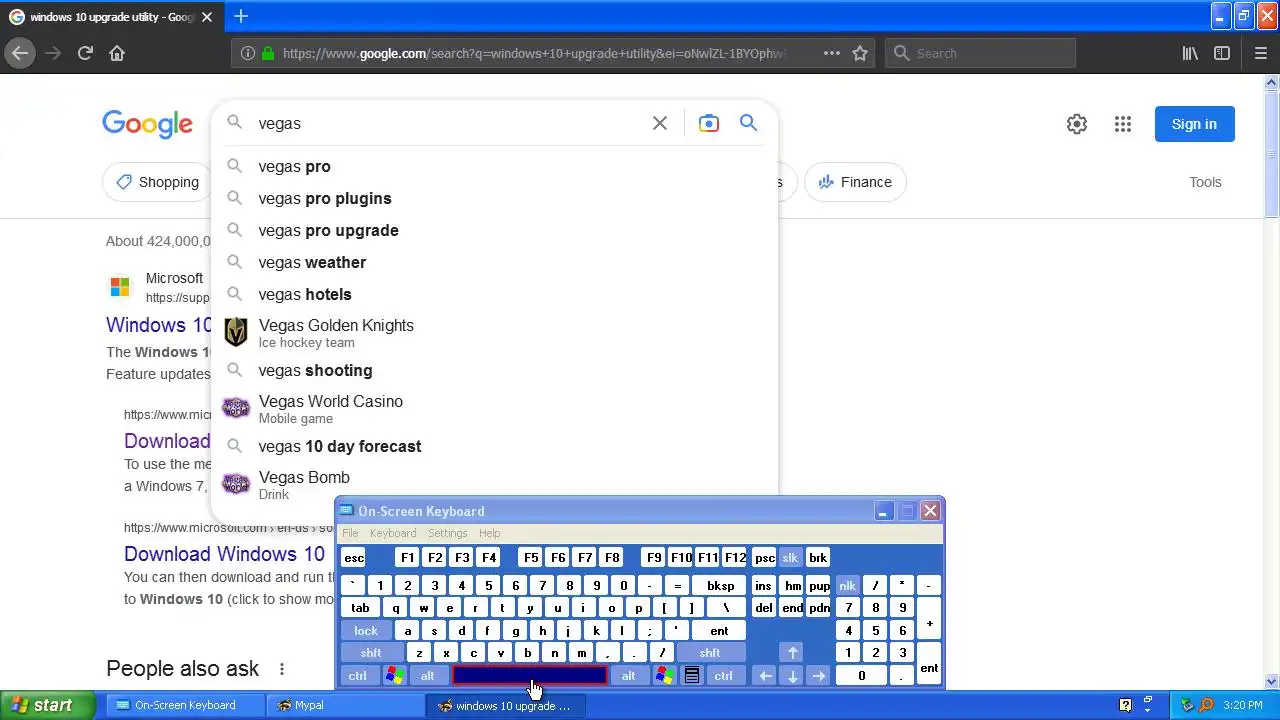
Task: Open the Tools search option
Action: [x=1205, y=182]
